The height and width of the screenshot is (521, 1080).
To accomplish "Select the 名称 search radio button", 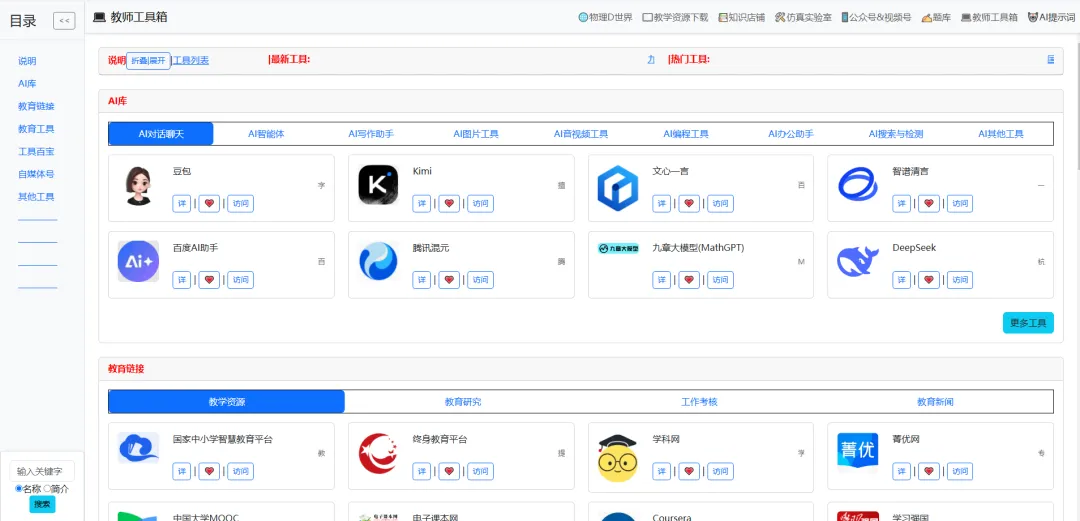I will click(x=19, y=489).
